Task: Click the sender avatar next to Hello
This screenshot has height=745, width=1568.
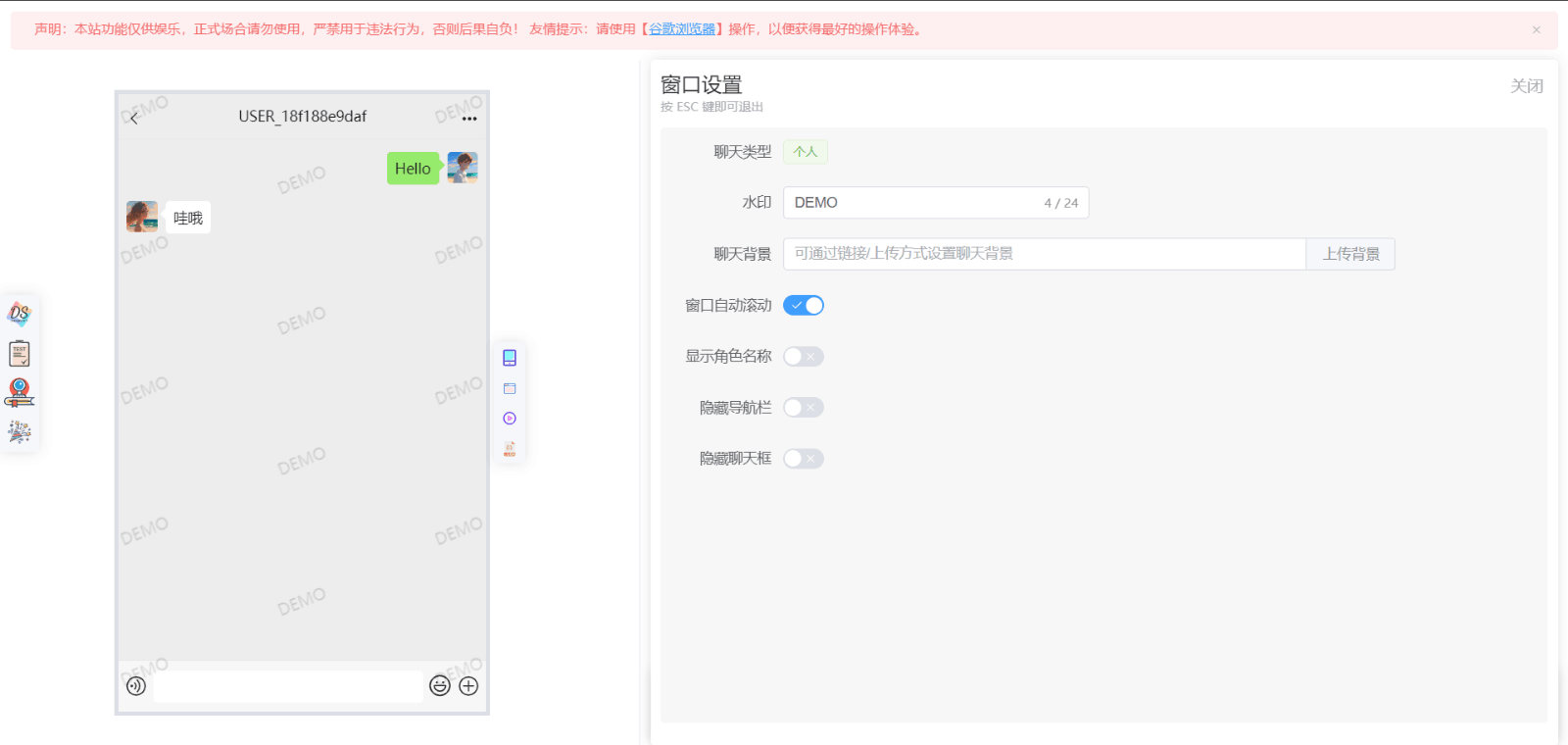Action: 463,168
